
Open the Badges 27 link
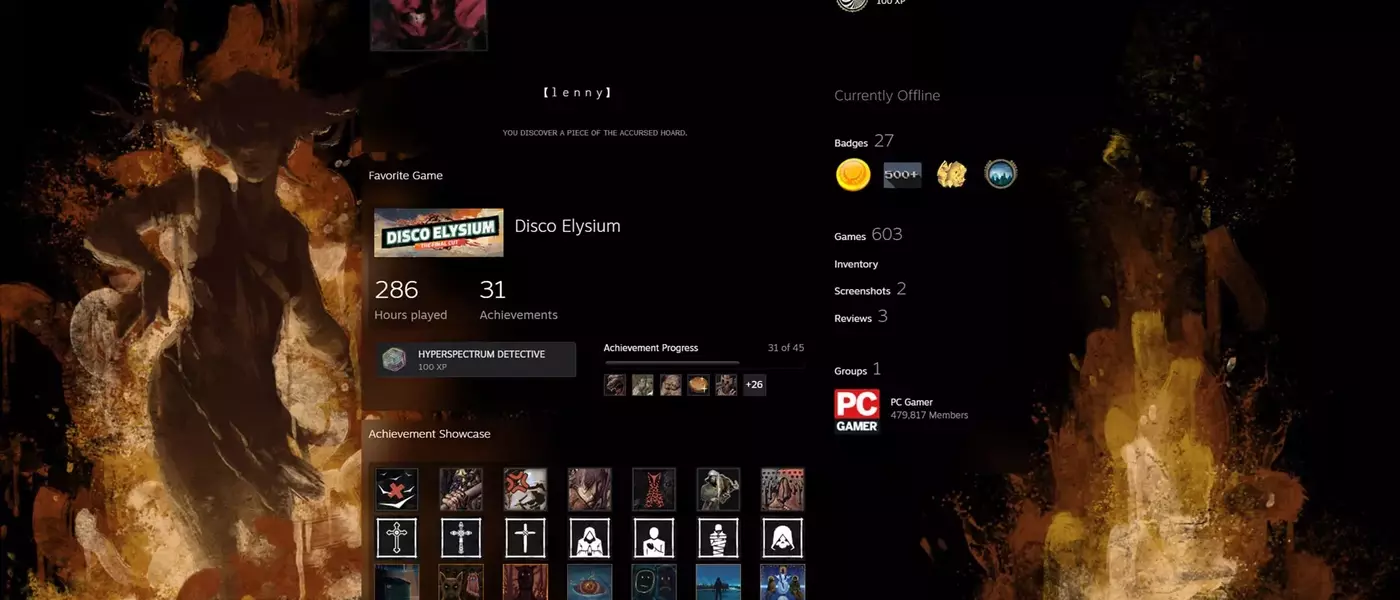click(864, 141)
